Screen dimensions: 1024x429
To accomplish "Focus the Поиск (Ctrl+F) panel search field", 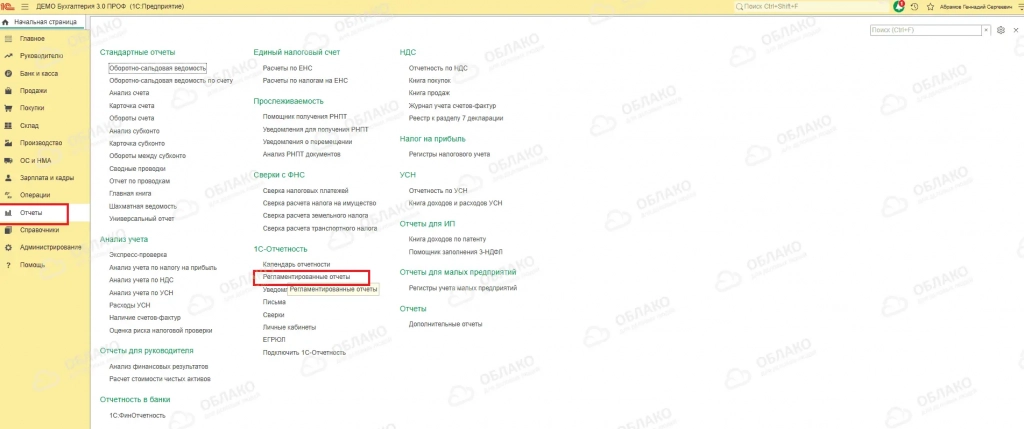I will pos(927,30).
